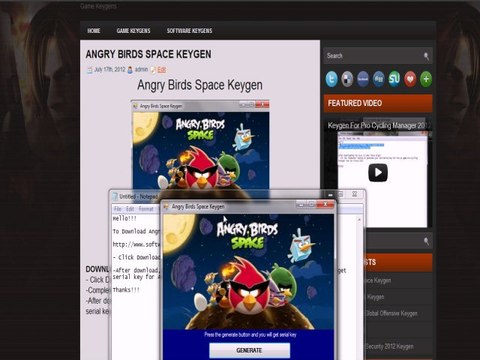Open the StumbleUpon share icon
The width and height of the screenshot is (480, 360).
(x=394, y=79)
